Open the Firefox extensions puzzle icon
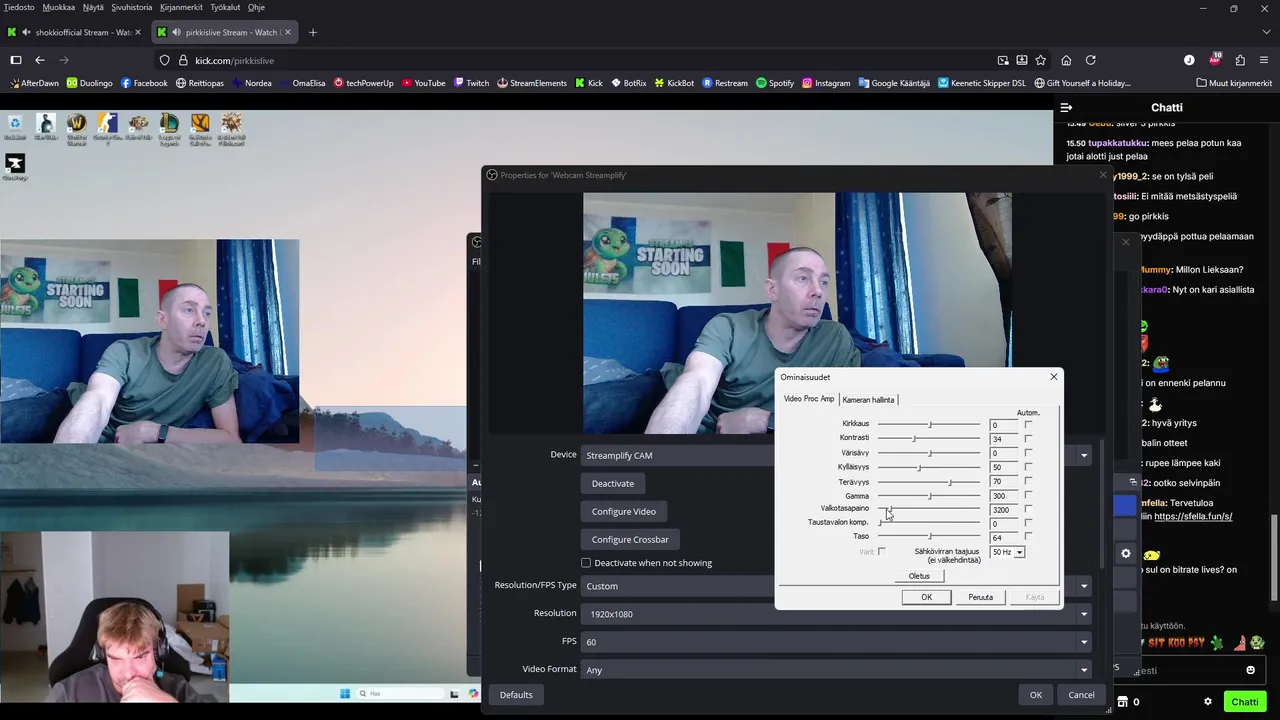 pos(1240,60)
